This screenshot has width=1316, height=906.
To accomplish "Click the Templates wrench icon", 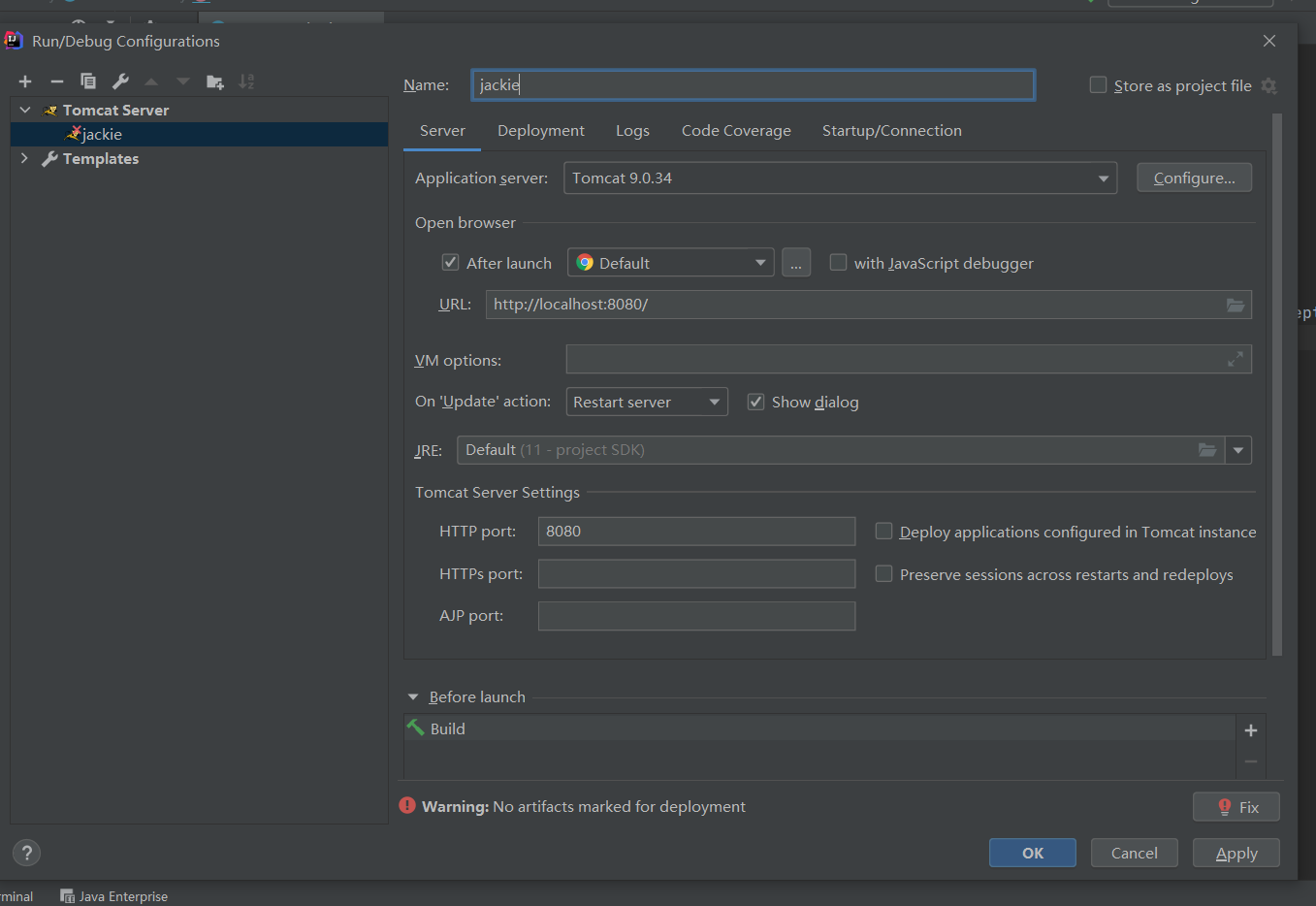I will pos(49,159).
